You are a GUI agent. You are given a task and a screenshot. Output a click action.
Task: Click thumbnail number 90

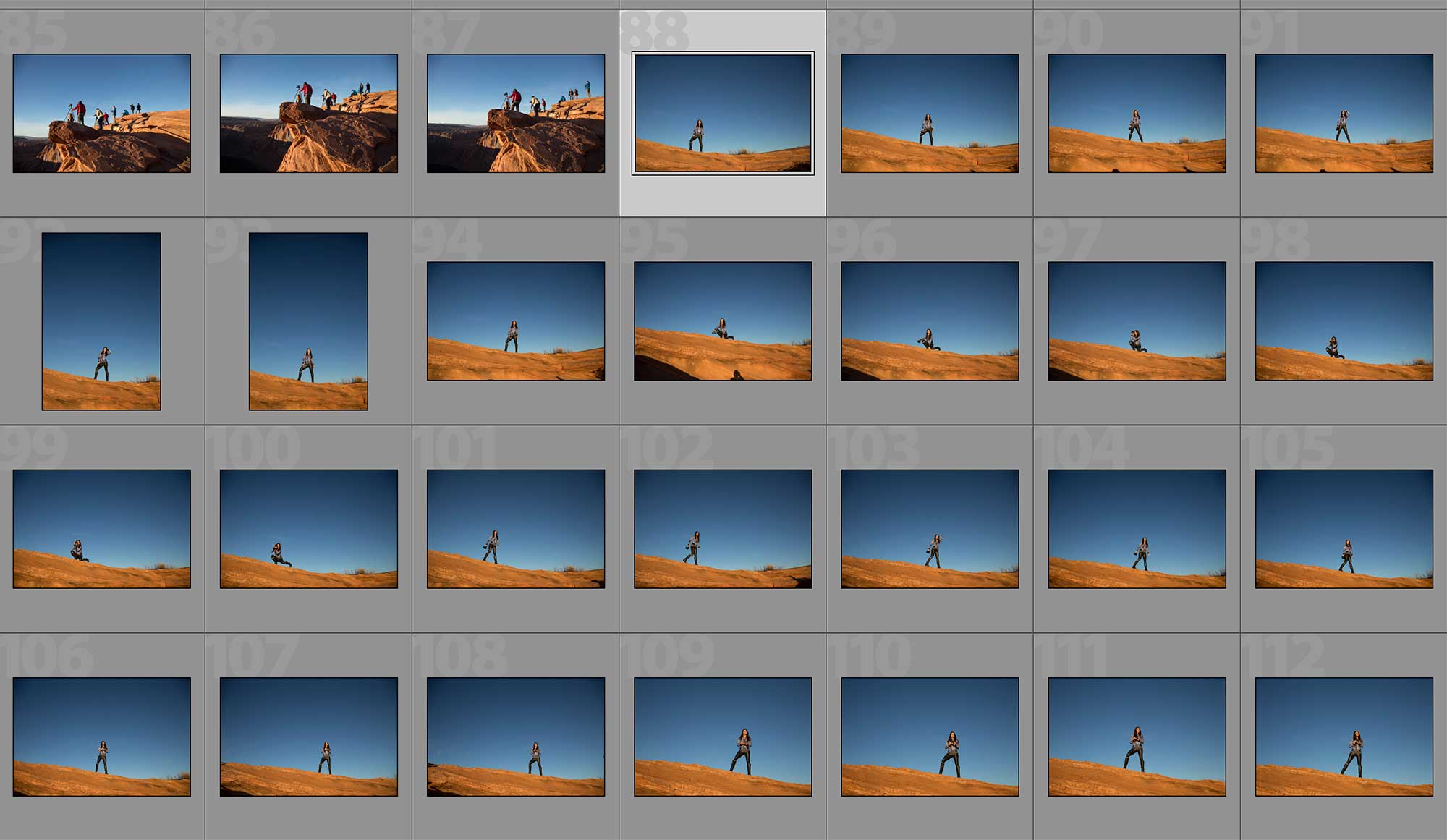pos(1137,113)
